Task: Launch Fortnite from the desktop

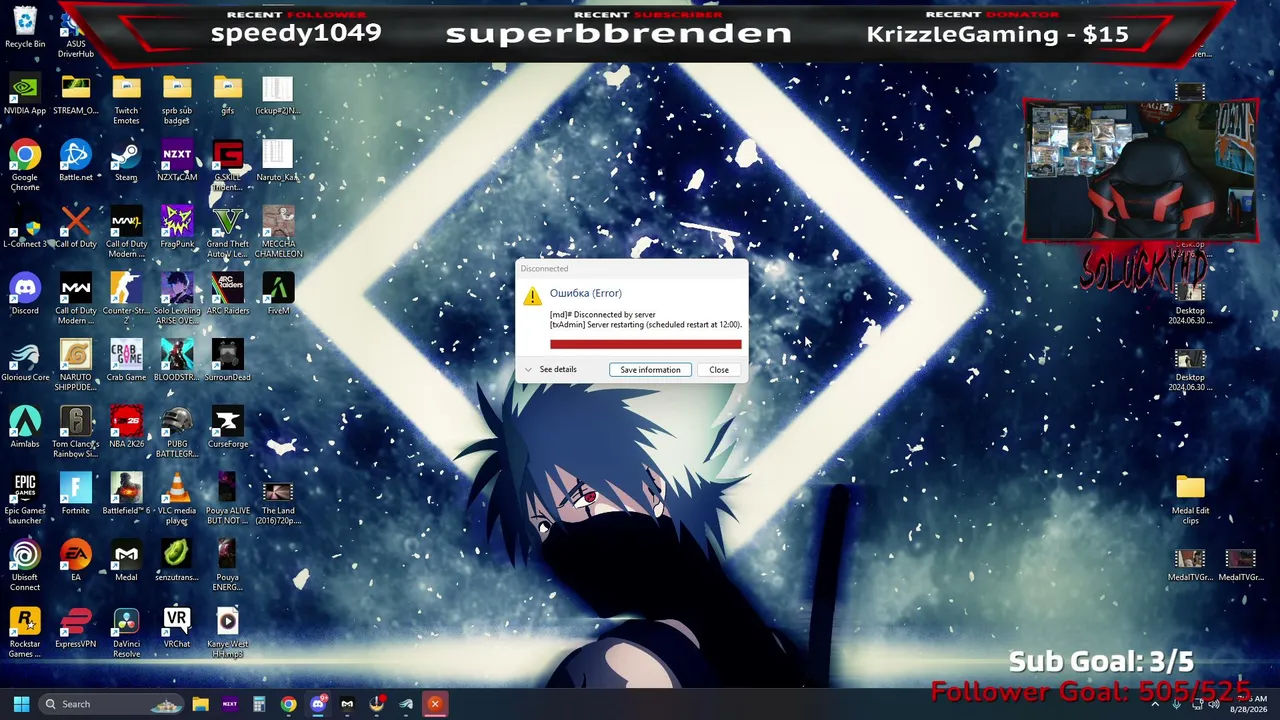Action: [x=76, y=496]
